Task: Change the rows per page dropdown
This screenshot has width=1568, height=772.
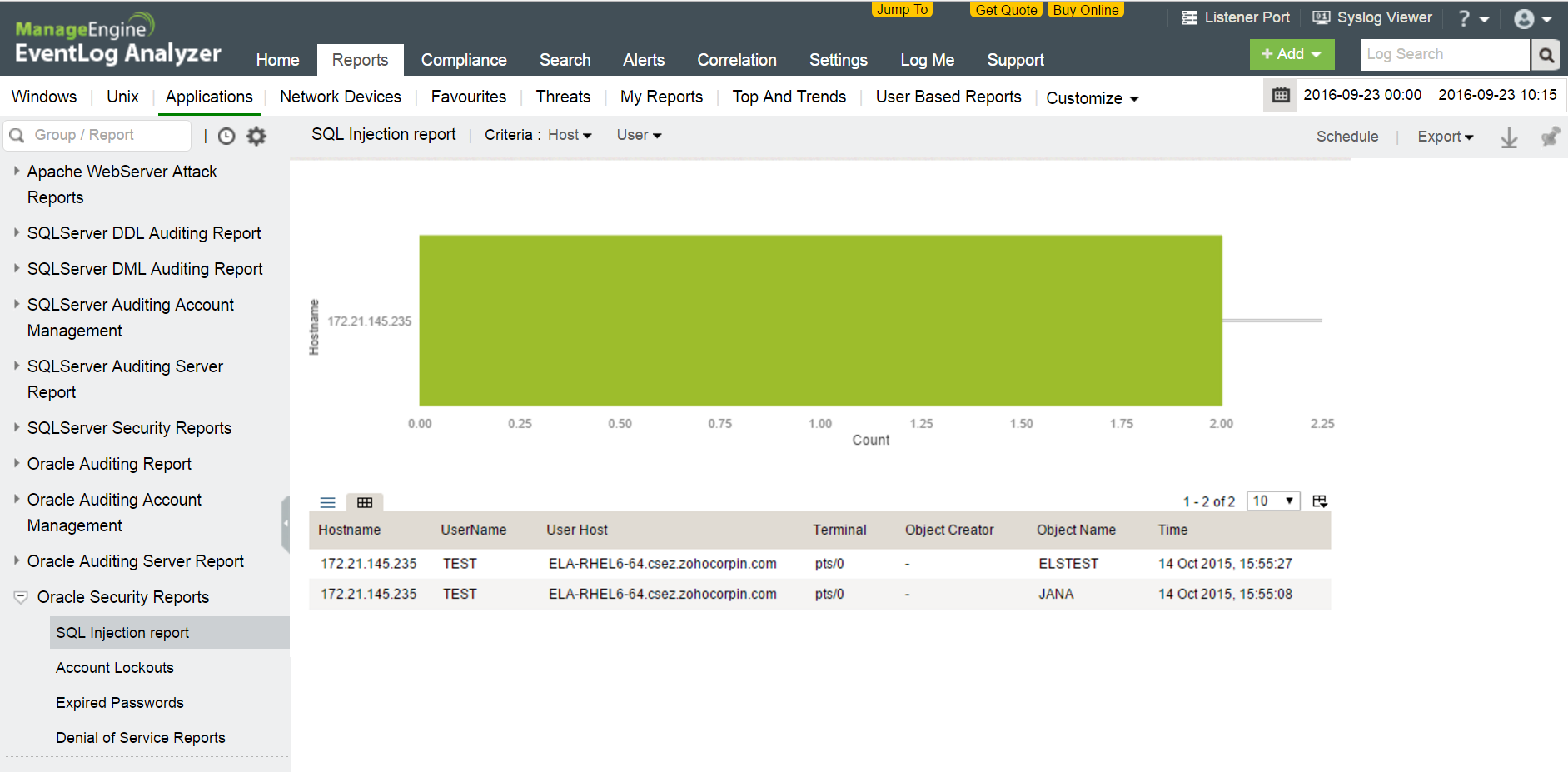Action: (x=1272, y=501)
